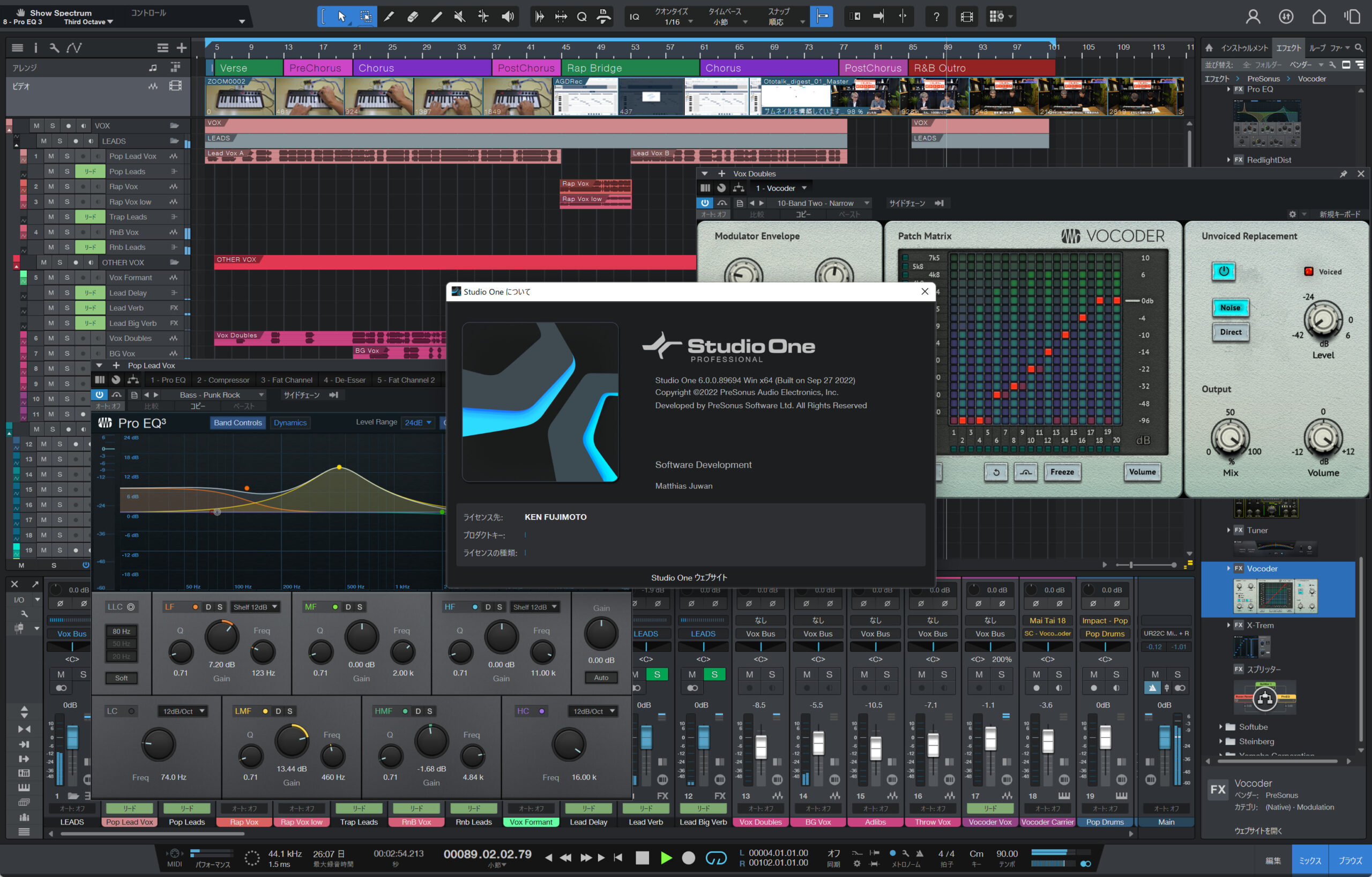Select the Bend tool

pyautogui.click(x=483, y=17)
